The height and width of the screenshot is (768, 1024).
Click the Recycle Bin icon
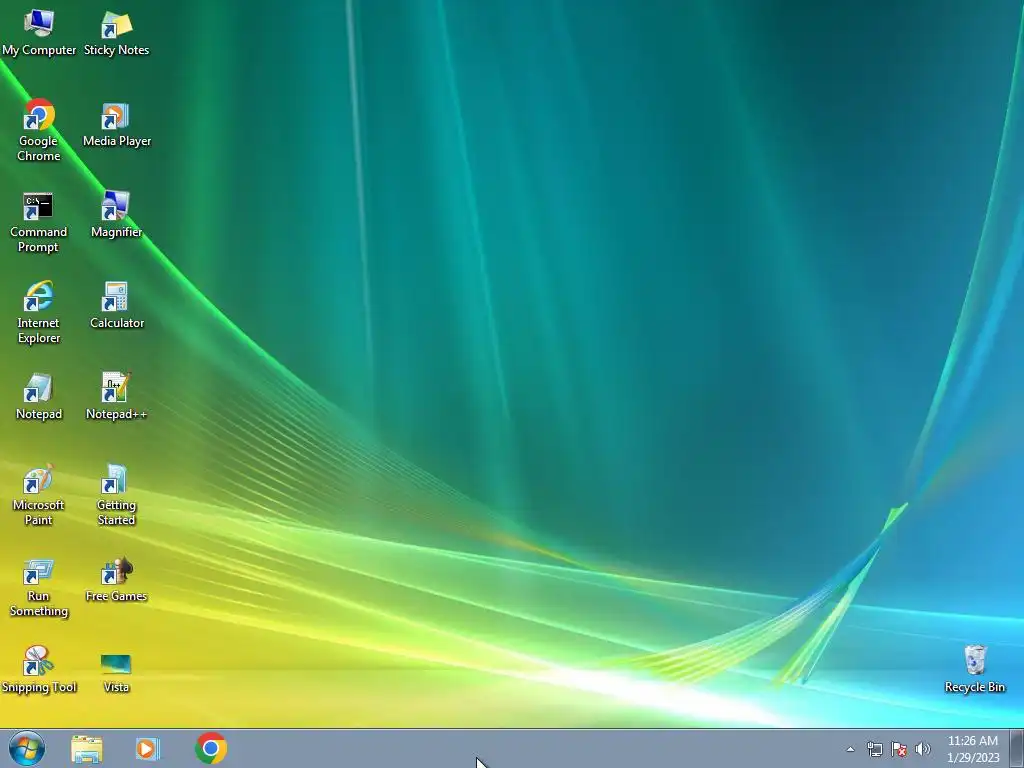974,669
